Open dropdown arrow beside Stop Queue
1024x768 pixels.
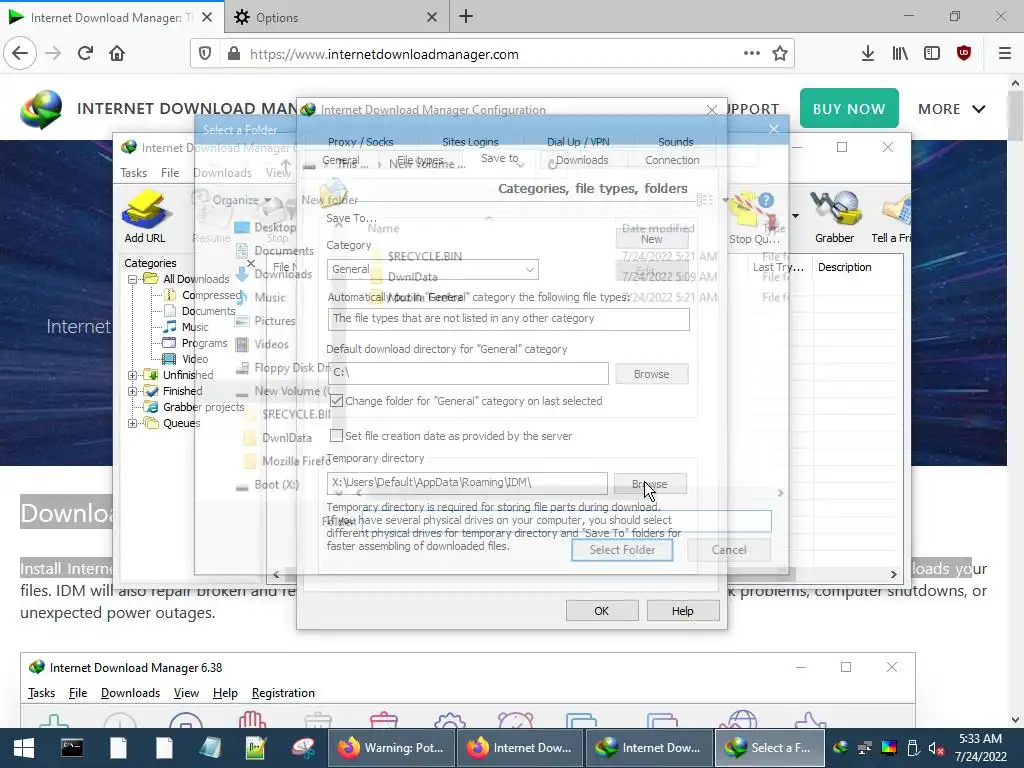795,216
